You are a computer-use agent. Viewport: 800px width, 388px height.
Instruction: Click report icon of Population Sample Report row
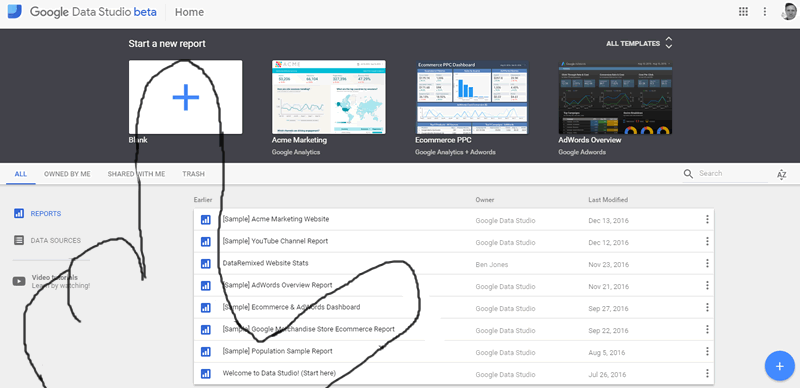pos(206,352)
